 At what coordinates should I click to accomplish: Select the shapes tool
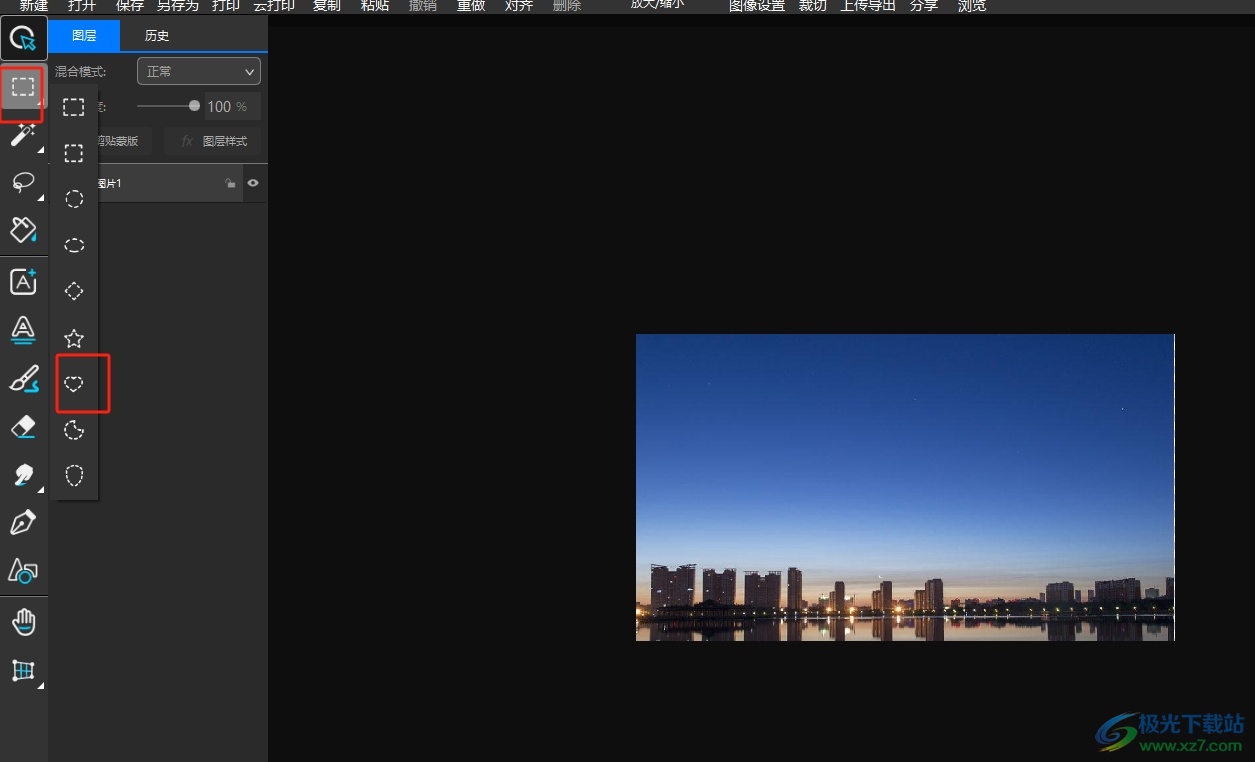click(x=23, y=571)
